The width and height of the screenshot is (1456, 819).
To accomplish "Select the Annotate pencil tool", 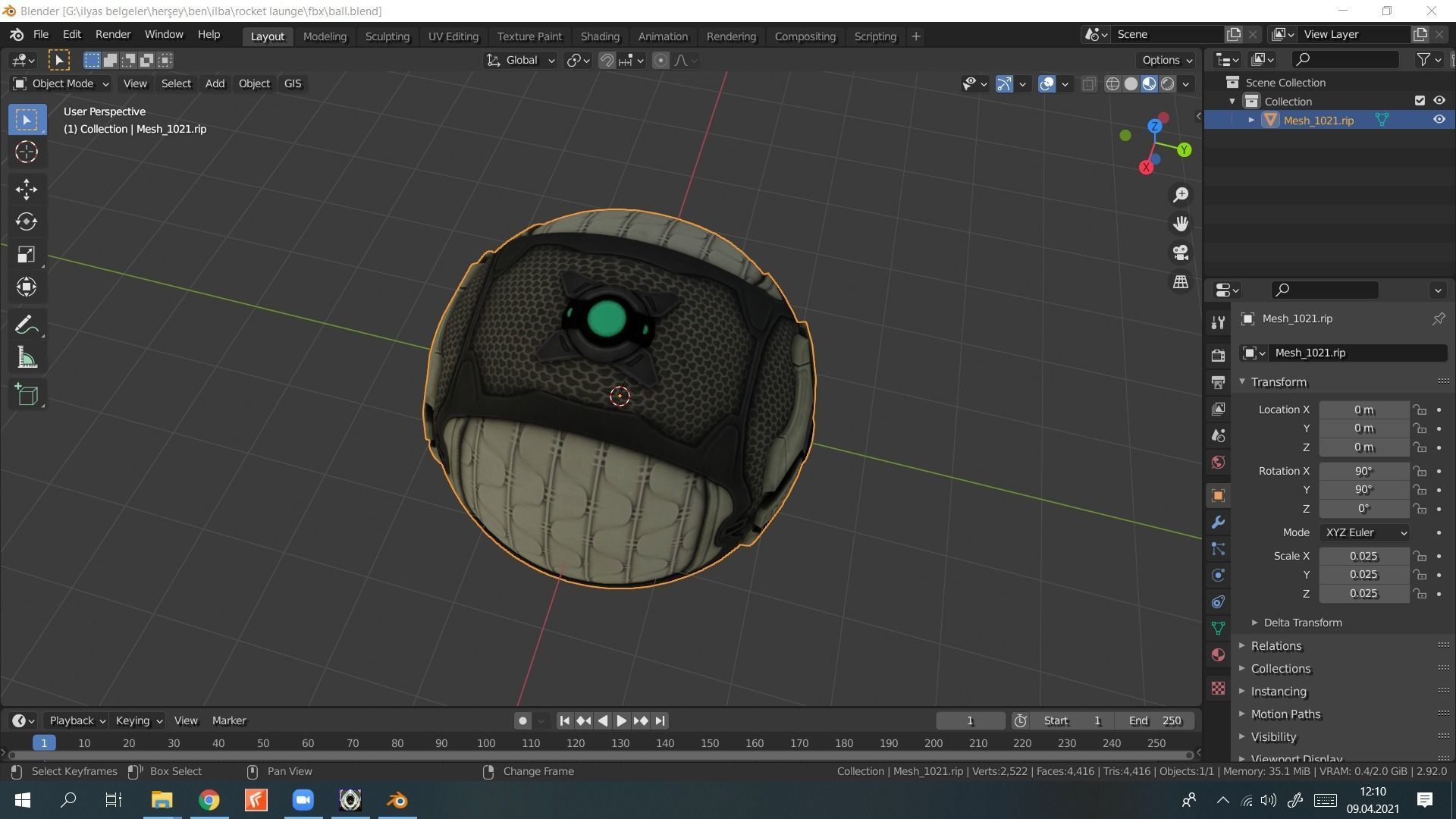I will click(x=27, y=325).
